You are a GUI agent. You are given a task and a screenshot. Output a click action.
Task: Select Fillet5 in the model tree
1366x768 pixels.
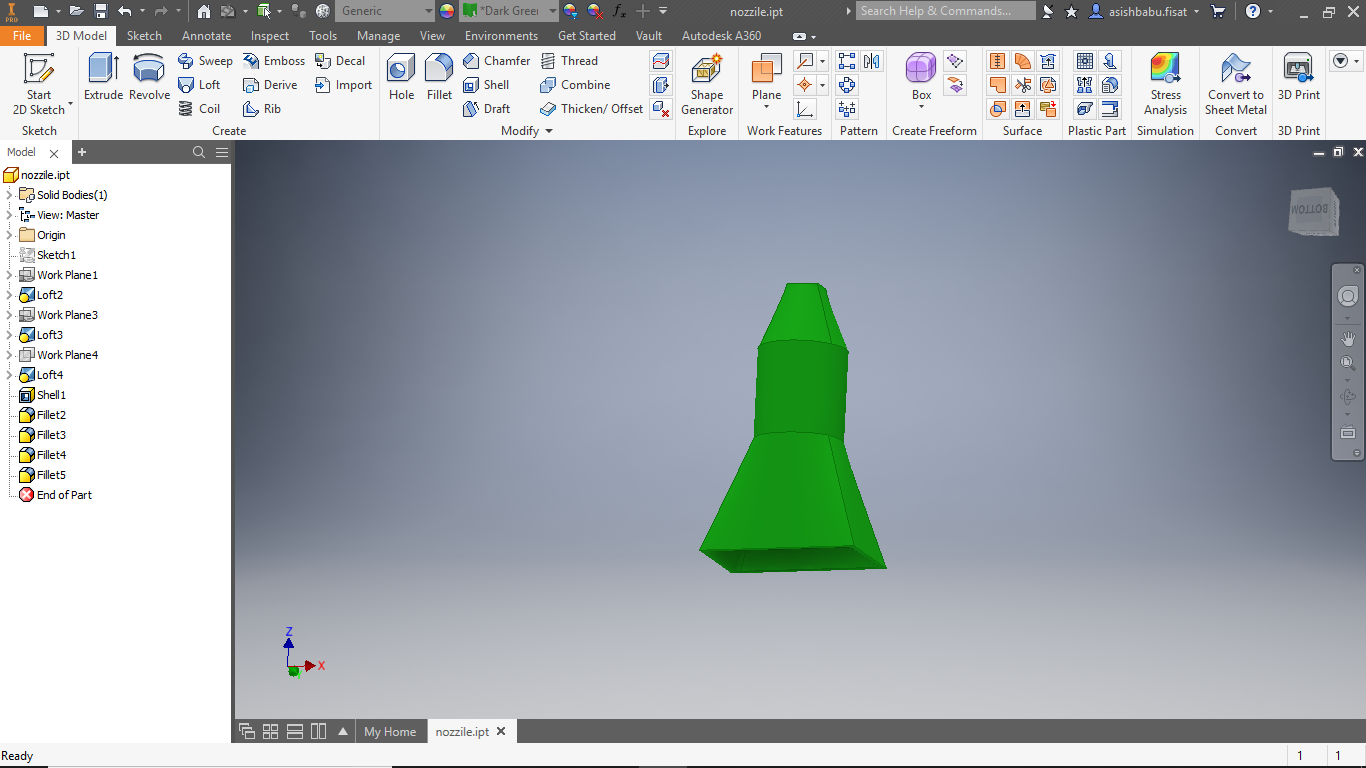coord(51,475)
